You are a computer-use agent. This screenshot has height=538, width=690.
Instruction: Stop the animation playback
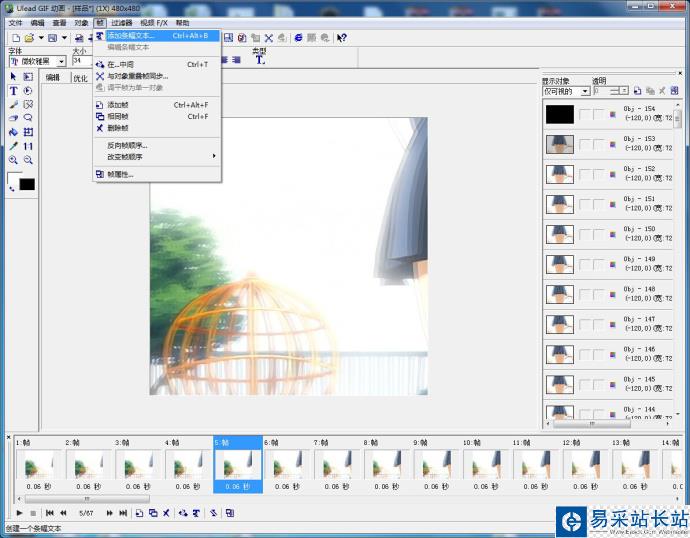(x=33, y=513)
